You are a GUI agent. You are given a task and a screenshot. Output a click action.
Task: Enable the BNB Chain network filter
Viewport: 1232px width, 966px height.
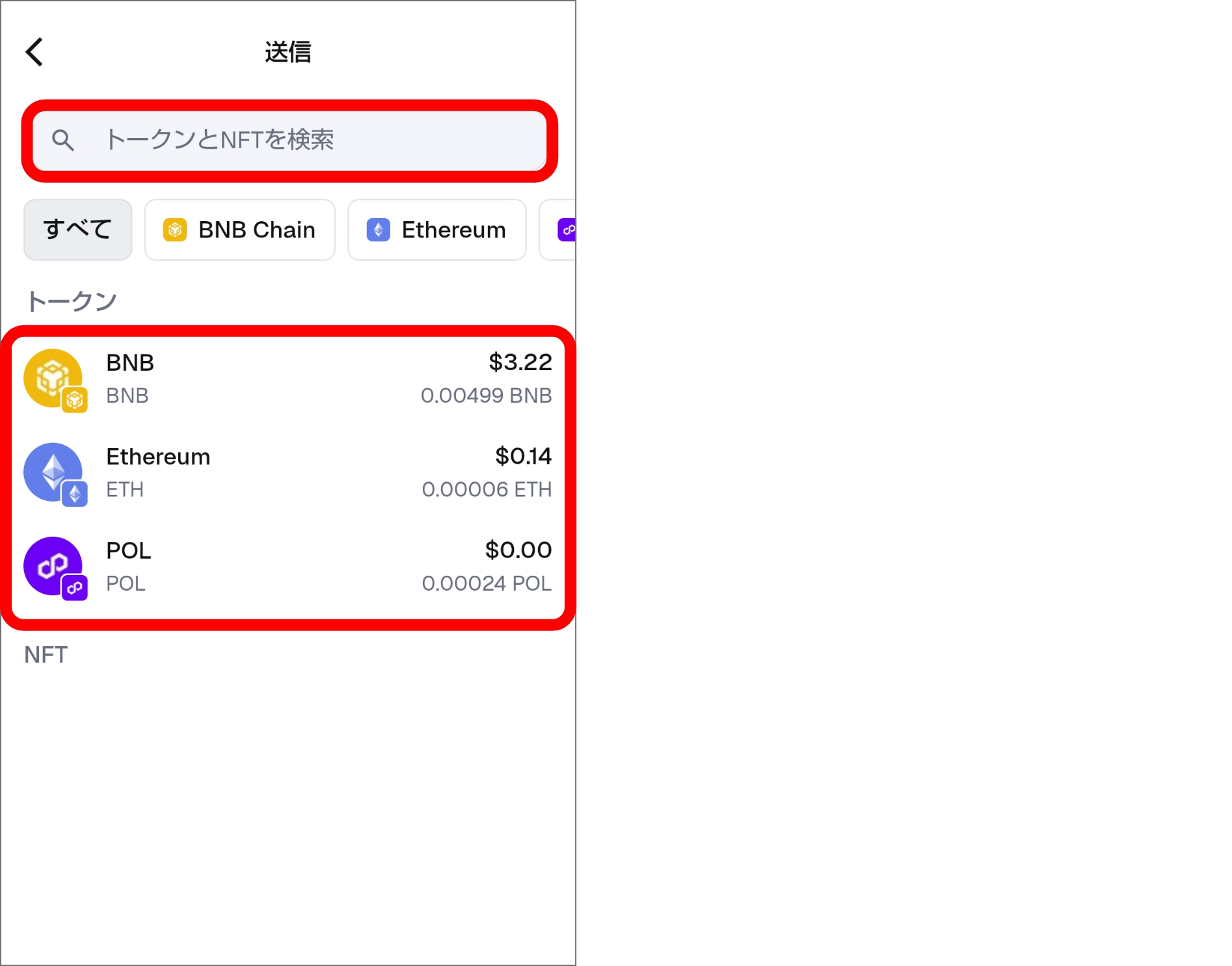click(239, 230)
